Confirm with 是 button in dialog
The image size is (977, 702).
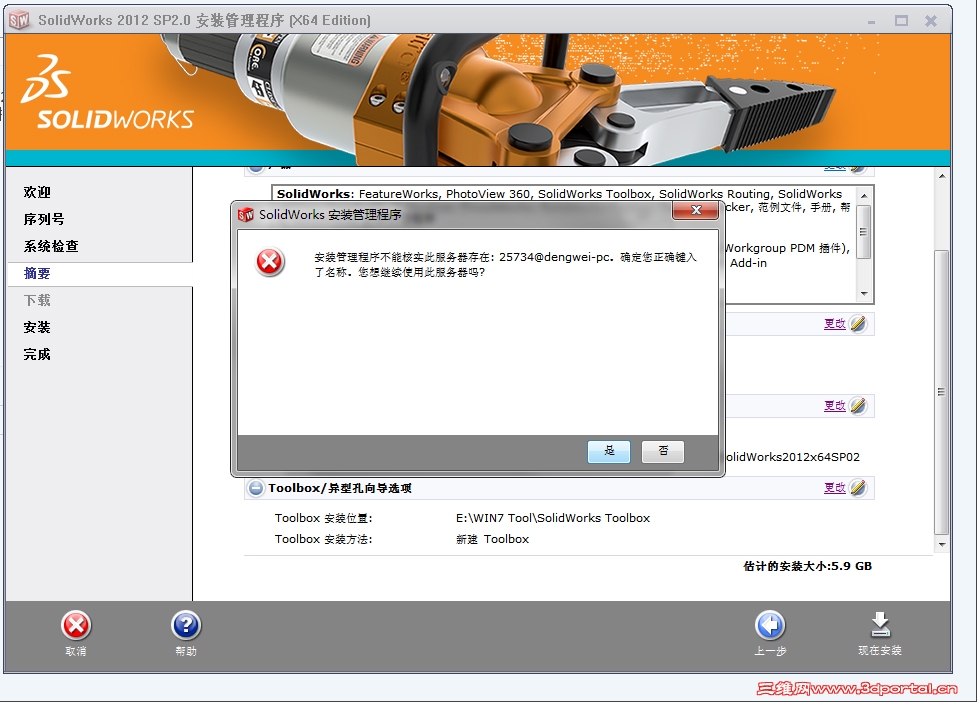tap(609, 451)
